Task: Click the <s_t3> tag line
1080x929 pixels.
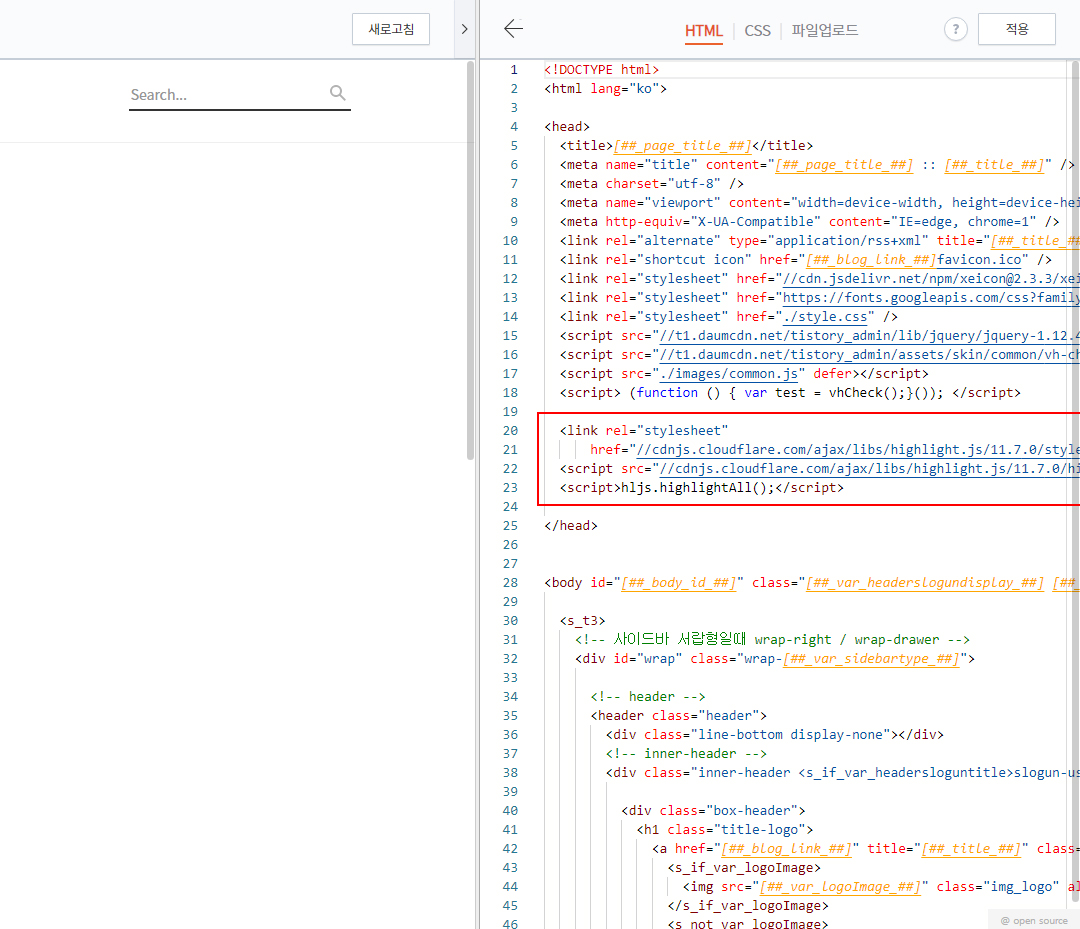Action: [x=582, y=620]
